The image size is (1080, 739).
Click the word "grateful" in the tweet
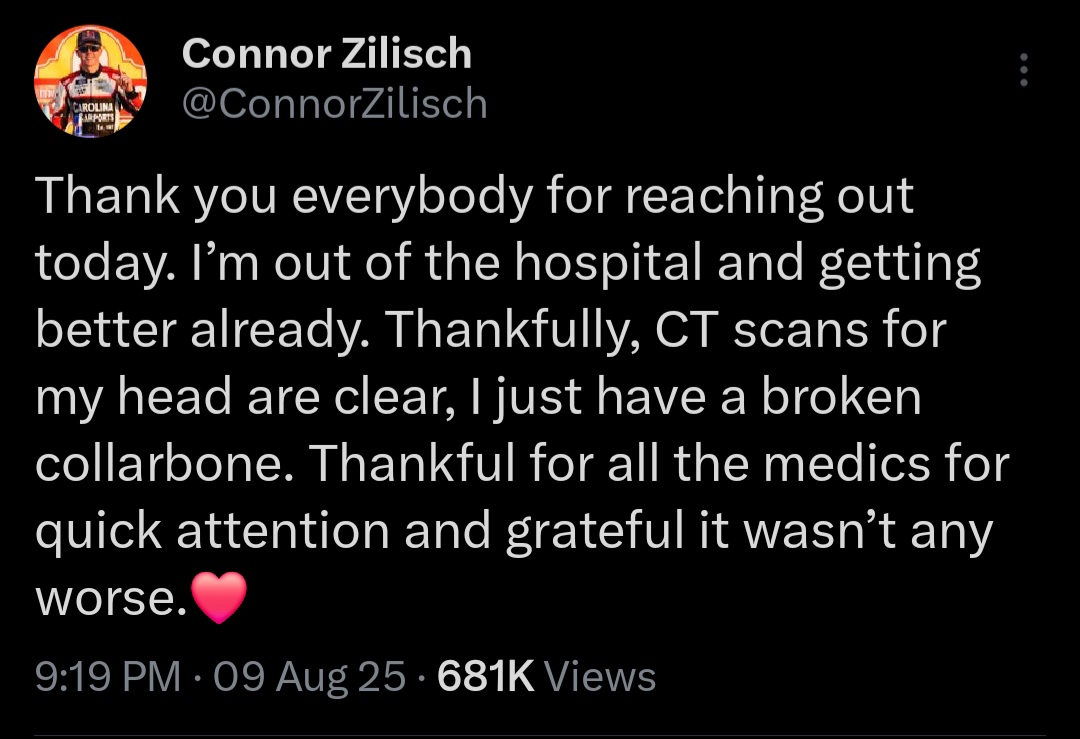[591, 531]
